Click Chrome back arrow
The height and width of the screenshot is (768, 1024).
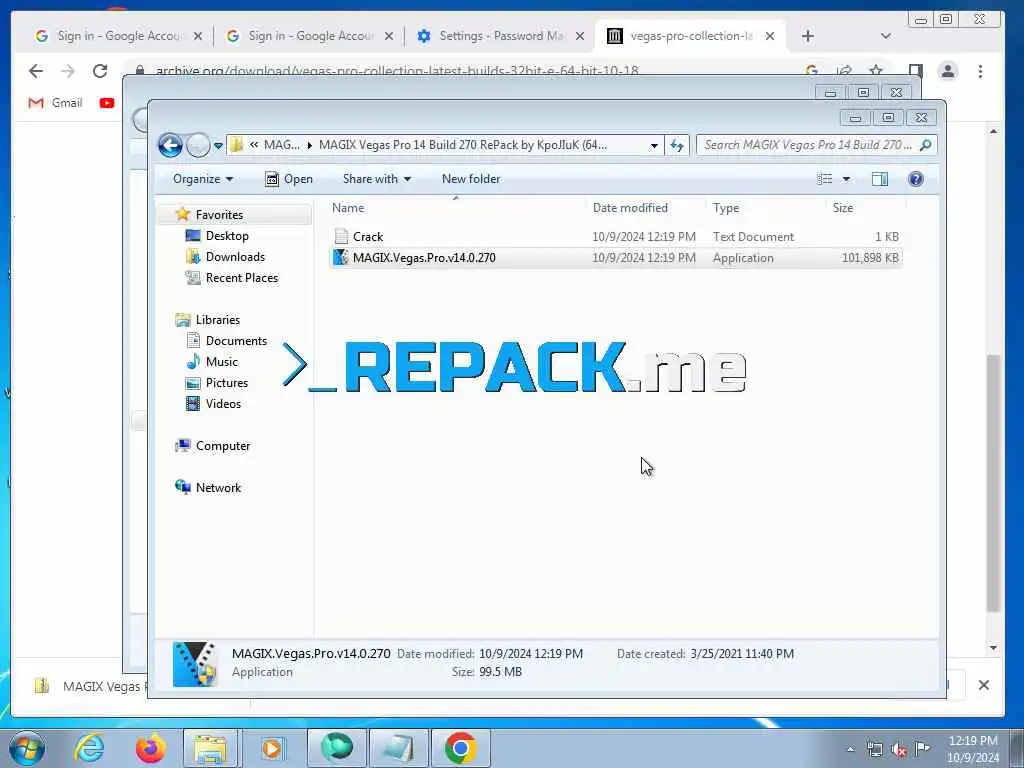[36, 71]
